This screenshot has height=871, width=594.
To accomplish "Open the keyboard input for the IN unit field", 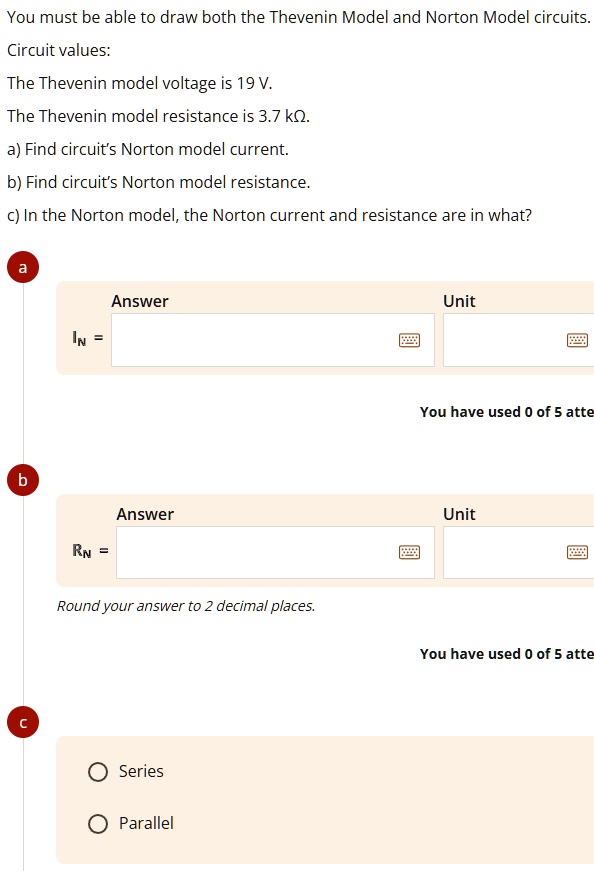I will (x=577, y=340).
